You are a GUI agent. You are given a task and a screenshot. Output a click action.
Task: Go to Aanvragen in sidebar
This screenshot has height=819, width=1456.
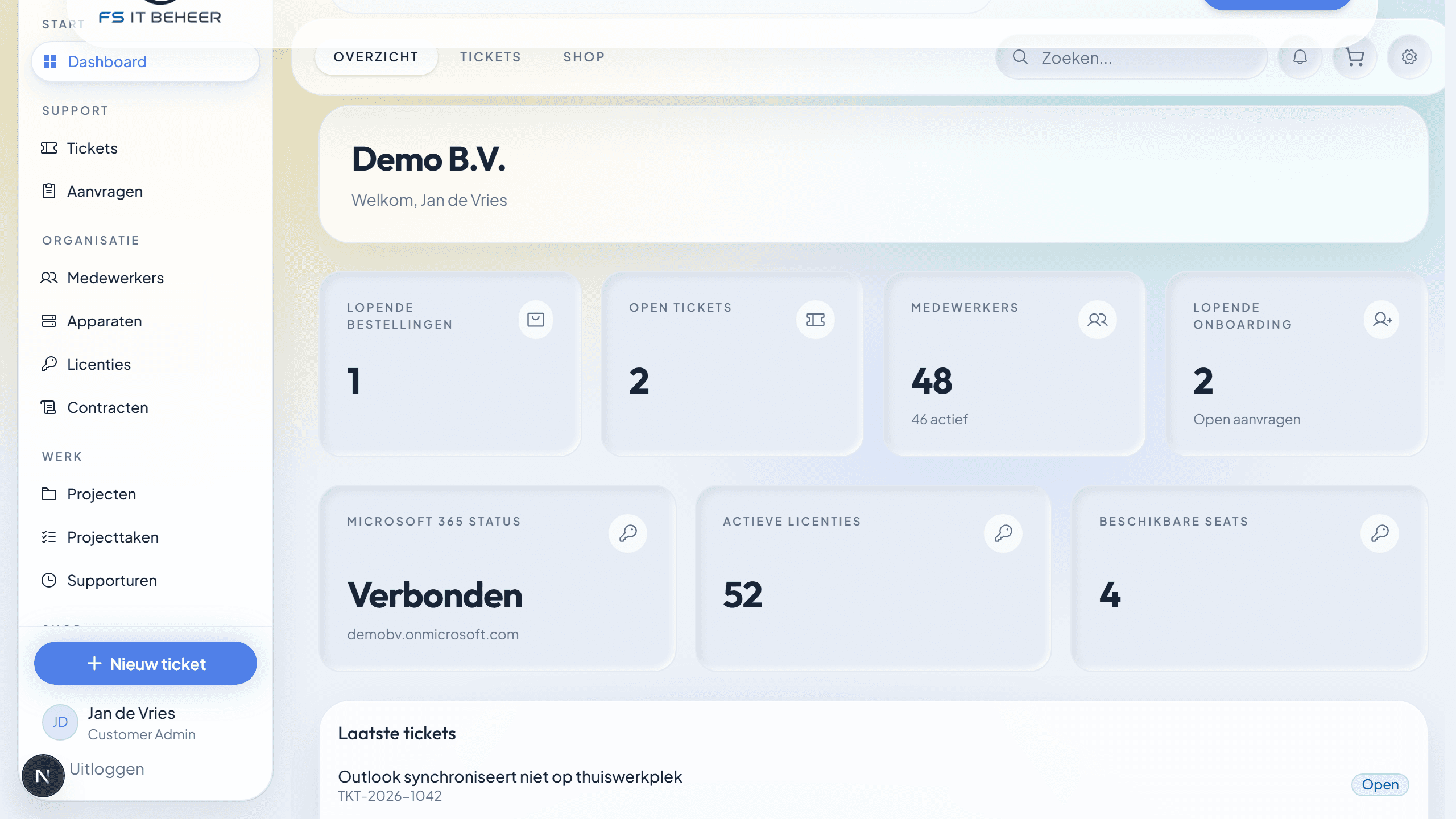[x=146, y=191]
